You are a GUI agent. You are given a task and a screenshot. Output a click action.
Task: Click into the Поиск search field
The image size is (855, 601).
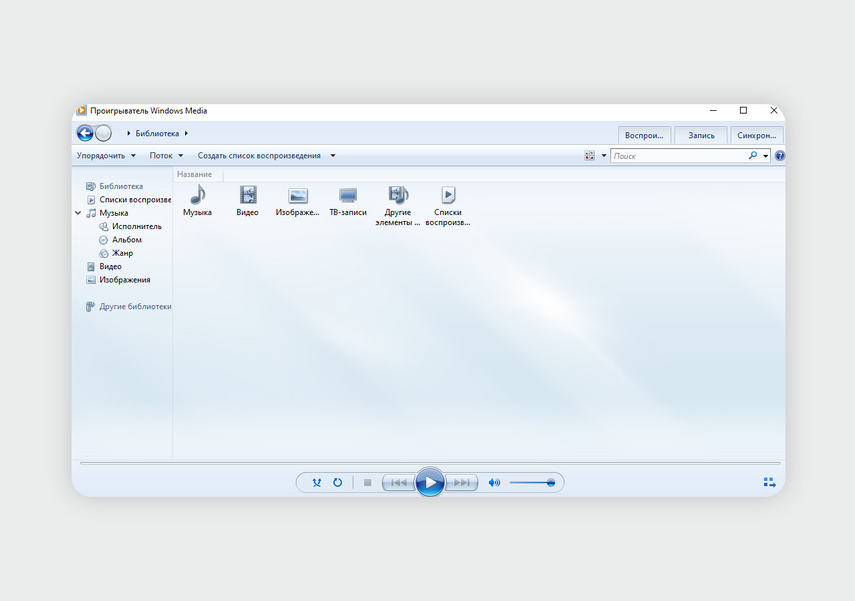pyautogui.click(x=679, y=156)
